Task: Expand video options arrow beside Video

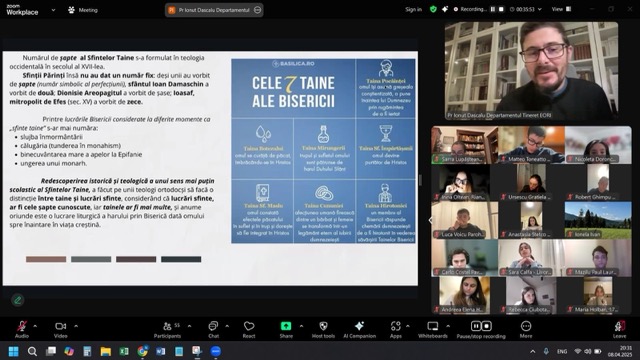Action: pos(76,326)
